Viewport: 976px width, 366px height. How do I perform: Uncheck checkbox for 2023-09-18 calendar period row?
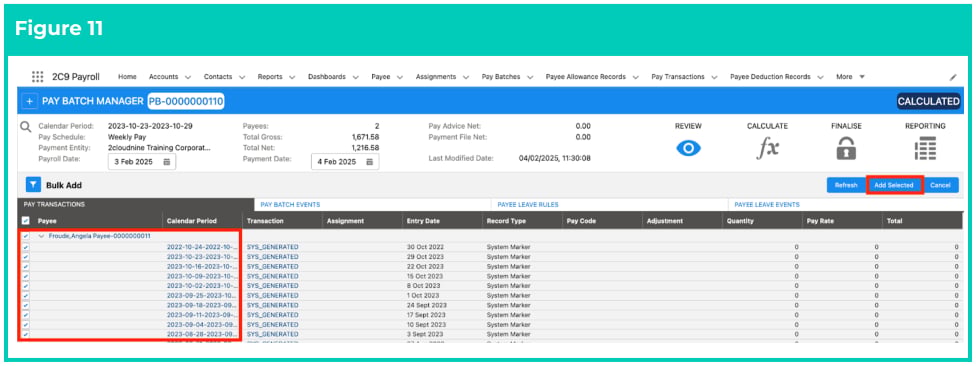coord(26,305)
